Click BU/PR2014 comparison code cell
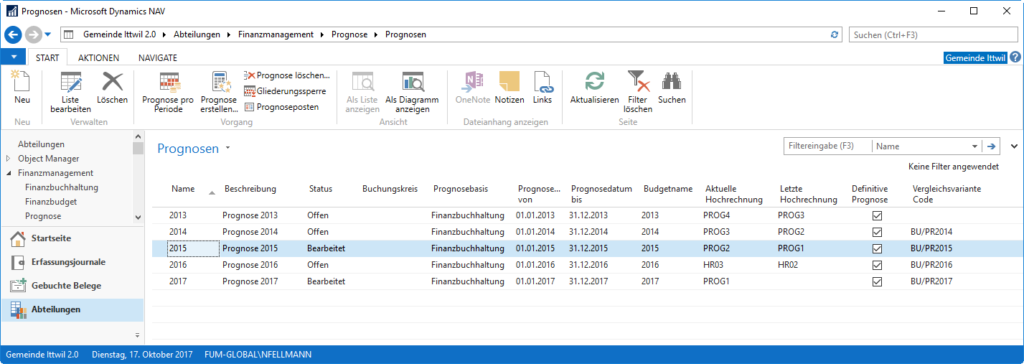The height and width of the screenshot is (364, 1024). tap(932, 232)
